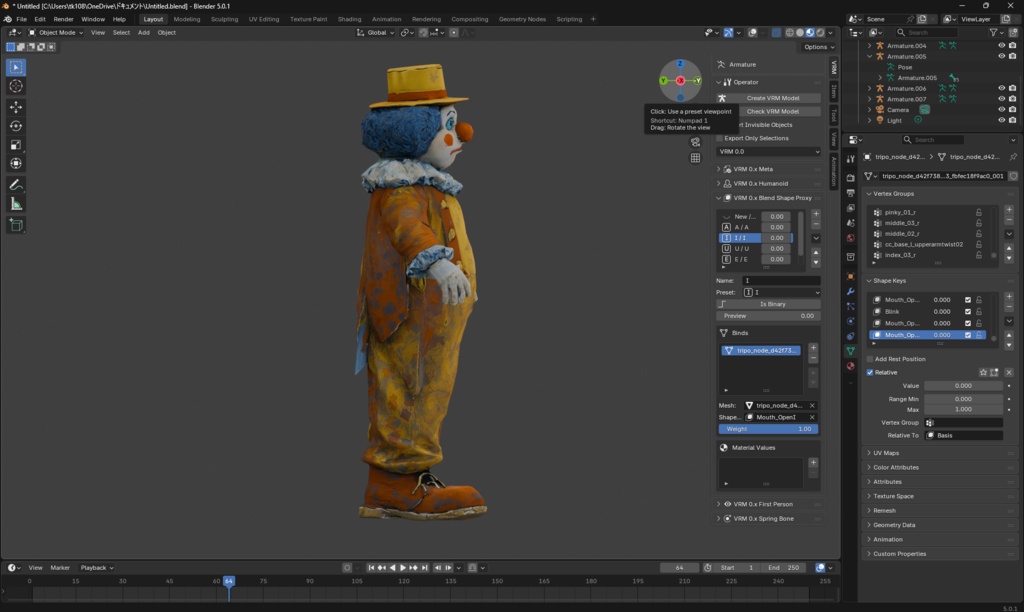
Task: Open Marker menu in timeline
Action: pos(60,568)
